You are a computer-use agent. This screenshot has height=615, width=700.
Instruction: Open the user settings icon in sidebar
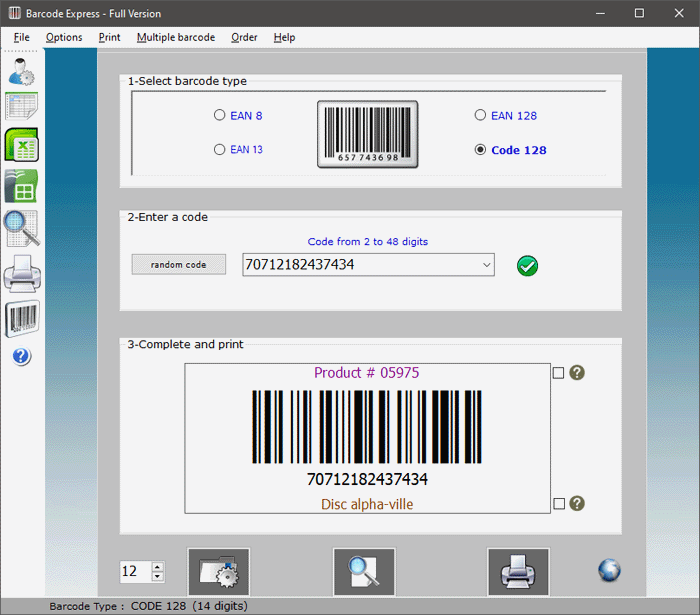click(21, 71)
